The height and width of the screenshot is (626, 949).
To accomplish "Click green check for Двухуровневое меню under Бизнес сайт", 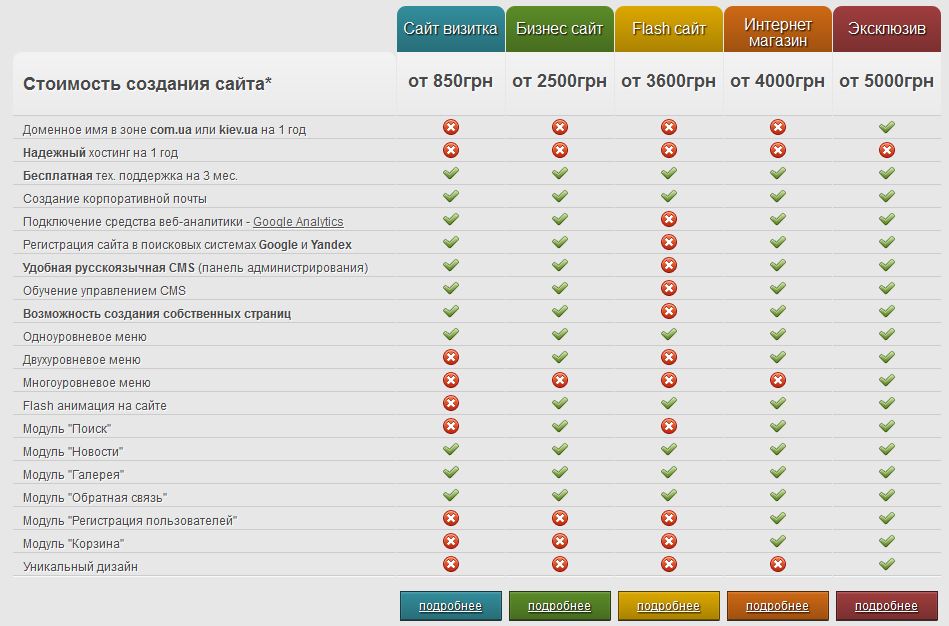I will point(560,357).
